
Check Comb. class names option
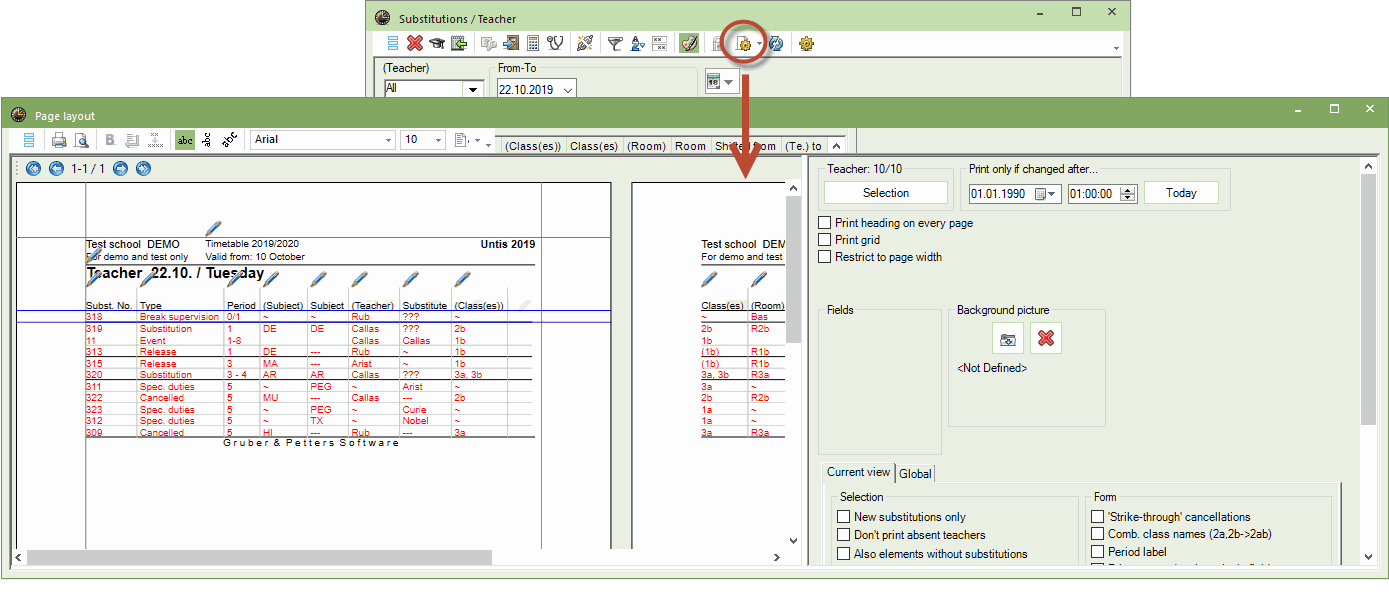1097,534
